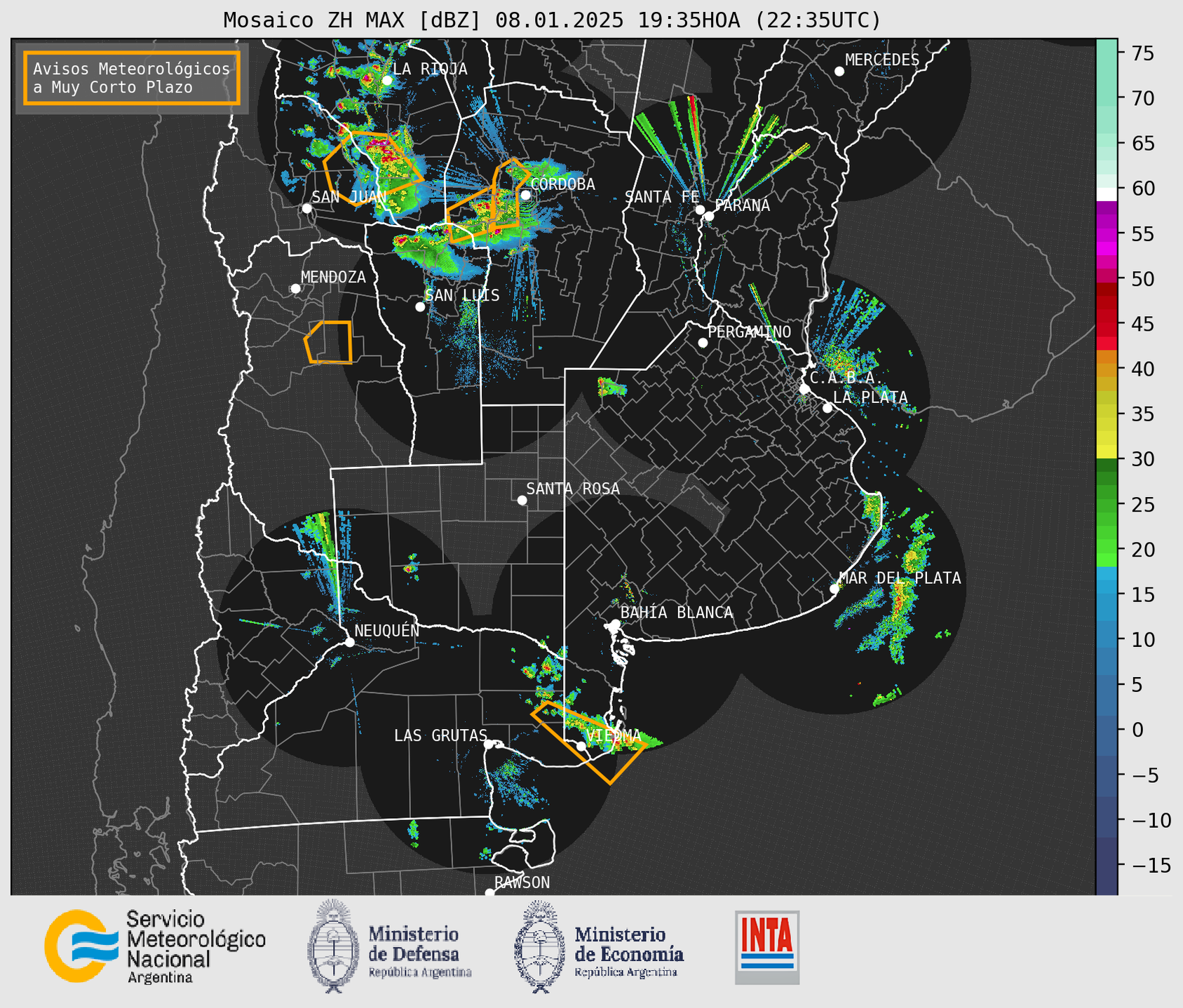
Task: Select the CORDOBA city marker dot
Action: [525, 195]
